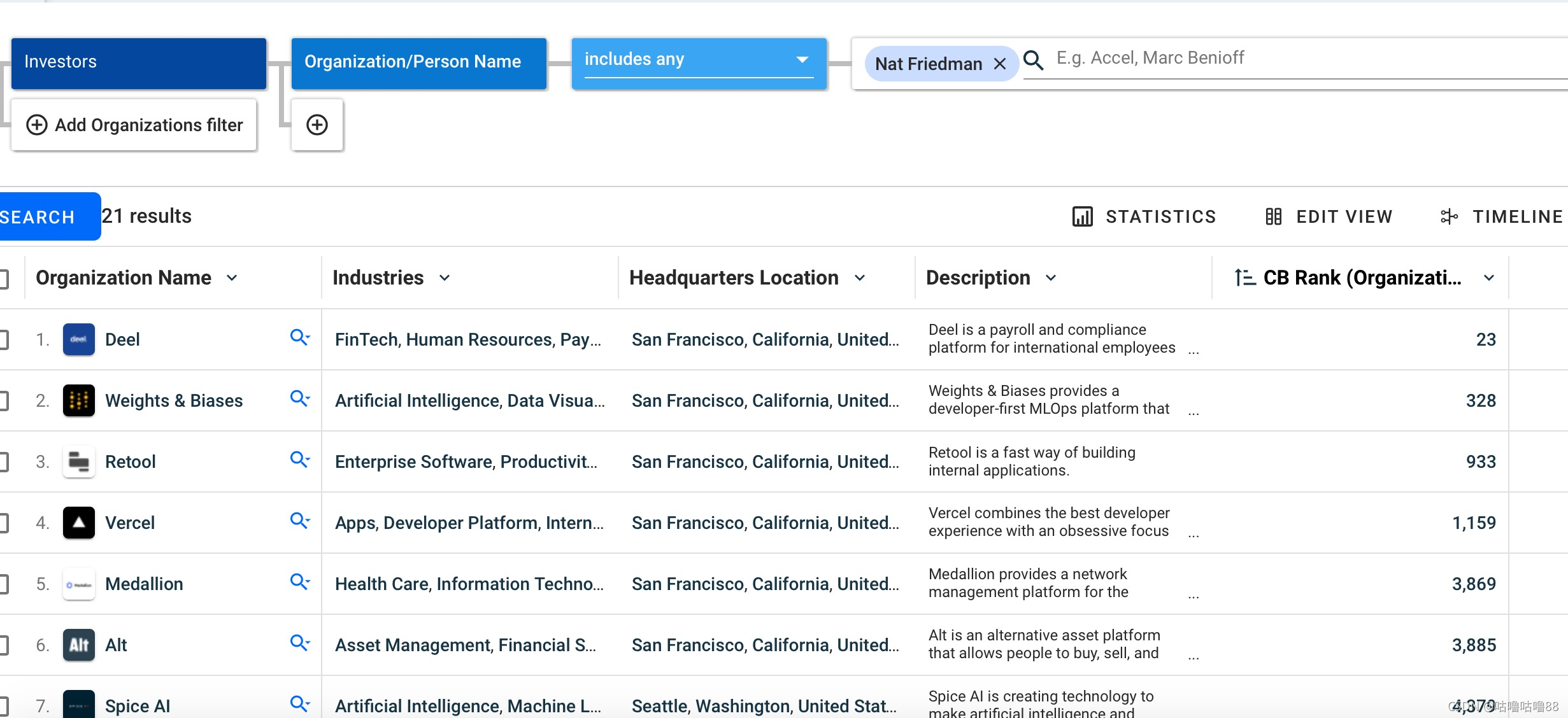Image resolution: width=1568 pixels, height=718 pixels.
Task: Click Spice AI's Seattle headquarters location
Action: click(764, 706)
